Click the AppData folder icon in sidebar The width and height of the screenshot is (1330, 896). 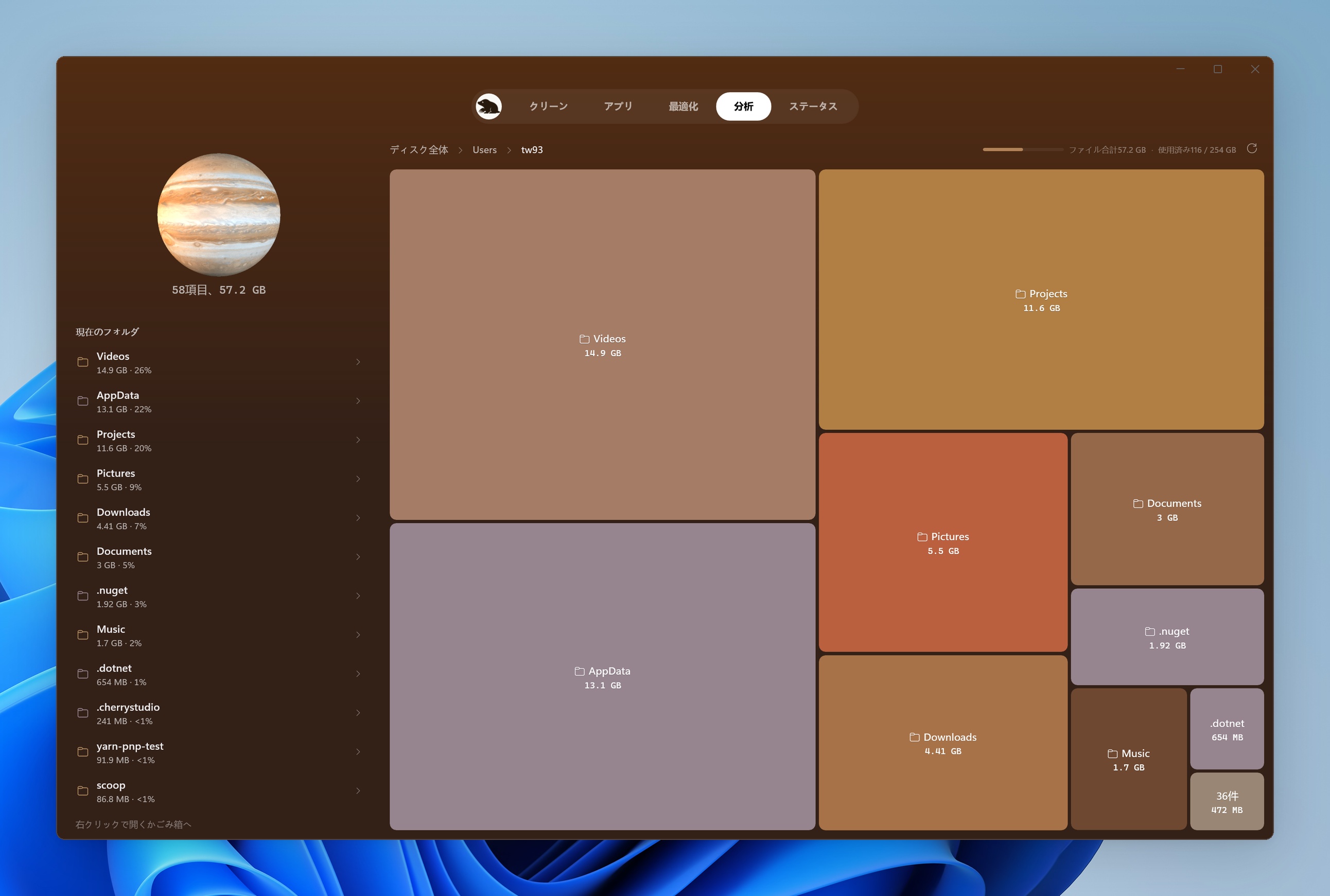click(x=83, y=401)
